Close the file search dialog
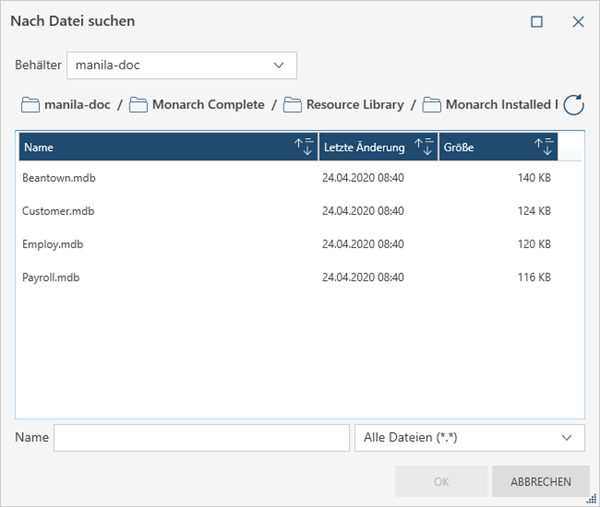This screenshot has width=600, height=507. pyautogui.click(x=578, y=21)
